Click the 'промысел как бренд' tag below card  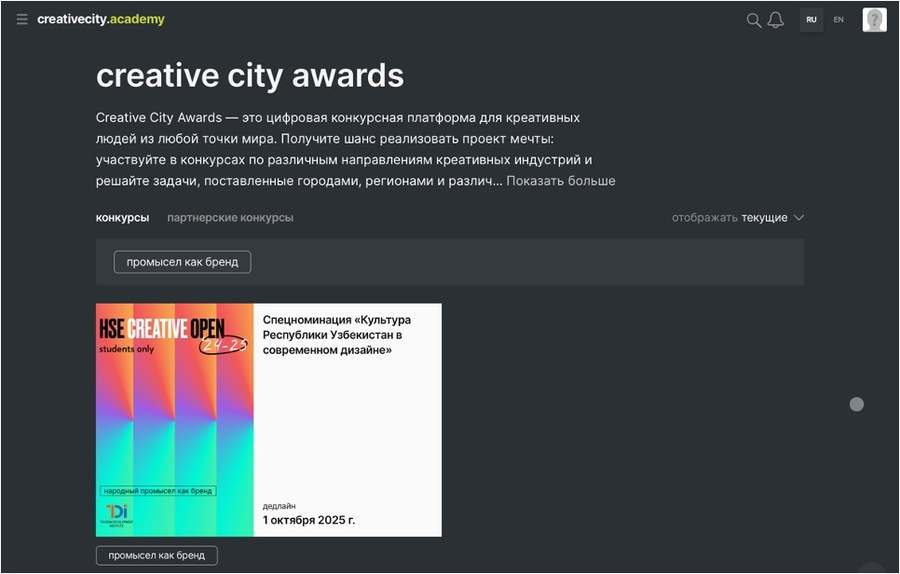coord(157,556)
